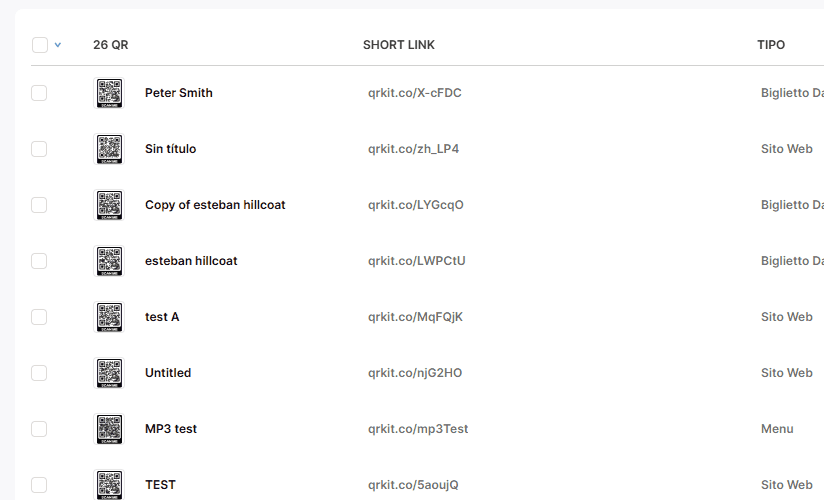Click the test A QR code icon
The width and height of the screenshot is (824, 500).
click(x=109, y=317)
